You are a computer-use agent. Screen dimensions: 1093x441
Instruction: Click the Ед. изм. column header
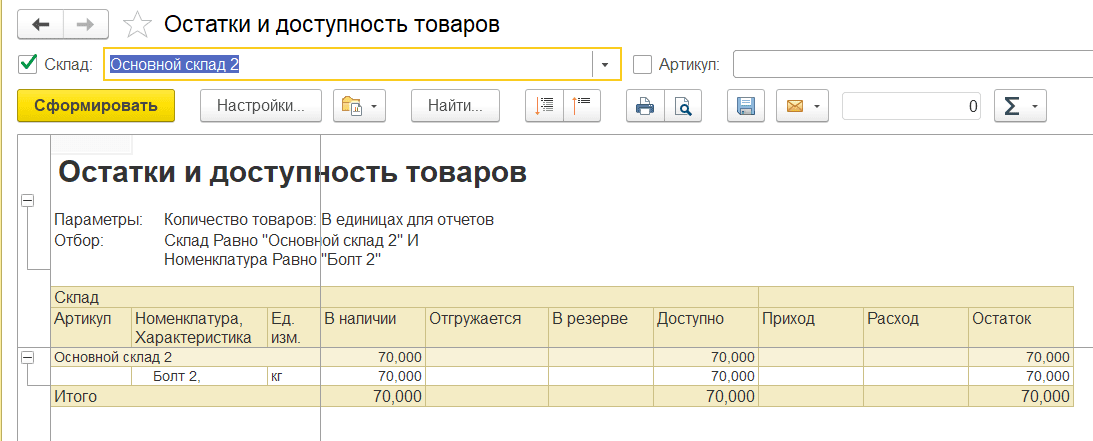point(293,327)
